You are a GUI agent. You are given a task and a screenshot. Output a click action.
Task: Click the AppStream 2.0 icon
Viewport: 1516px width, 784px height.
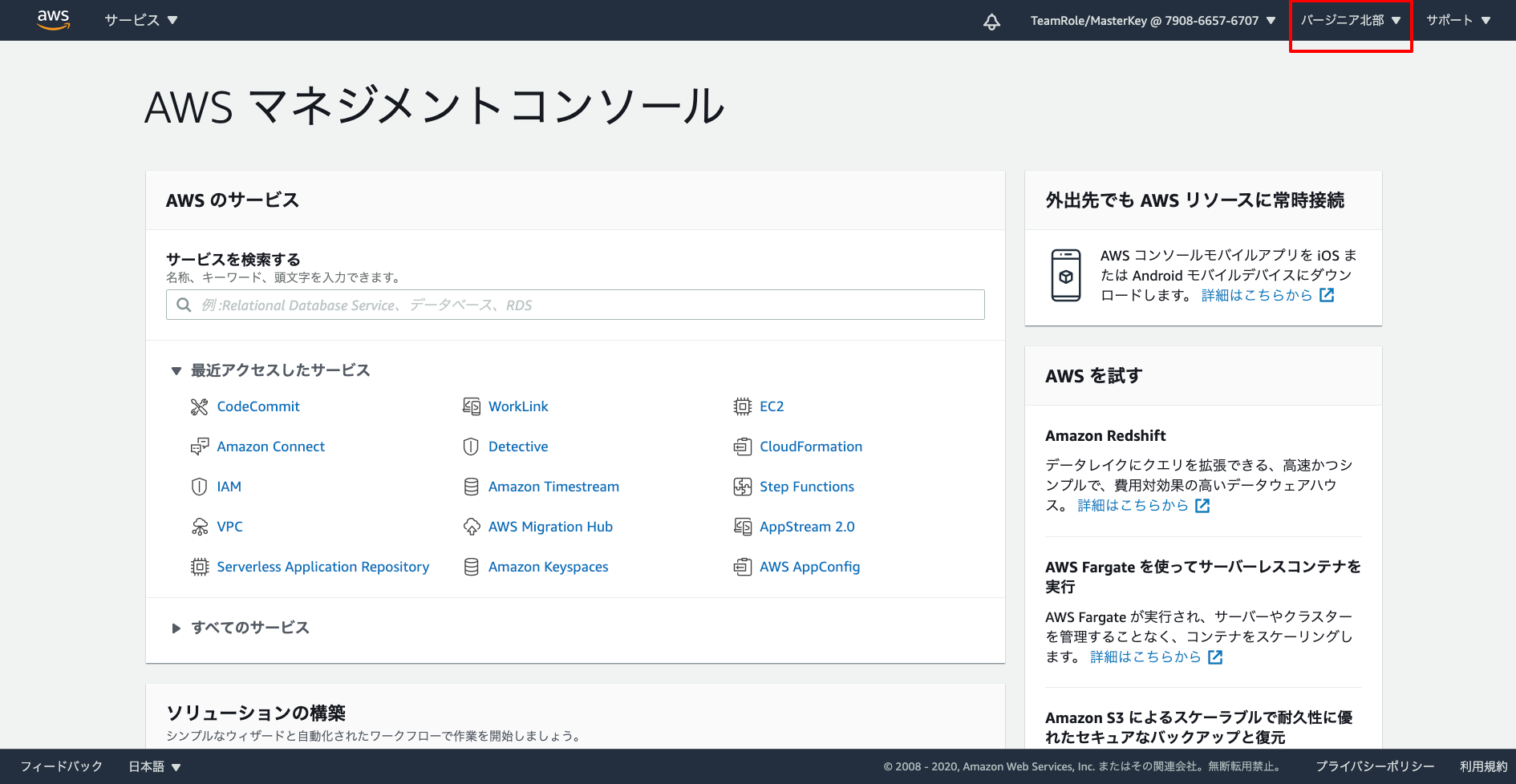pyautogui.click(x=743, y=527)
